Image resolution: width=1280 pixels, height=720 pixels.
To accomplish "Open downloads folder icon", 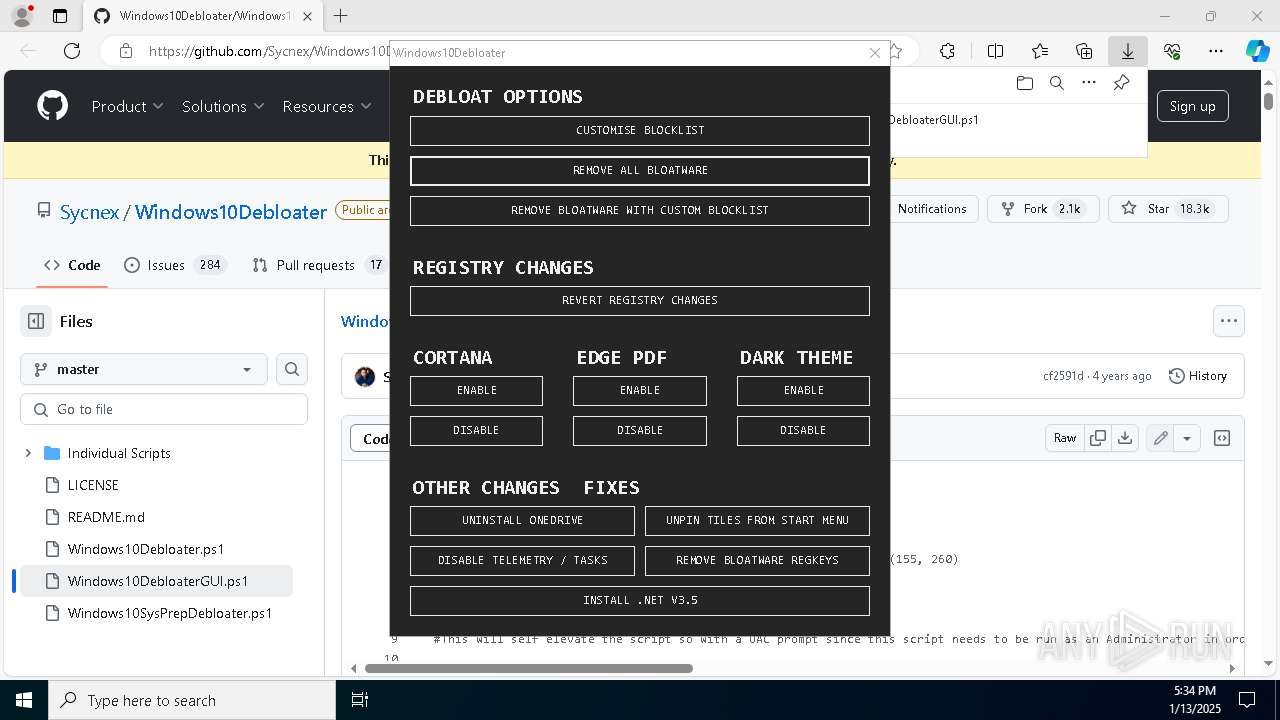I will click(1024, 83).
